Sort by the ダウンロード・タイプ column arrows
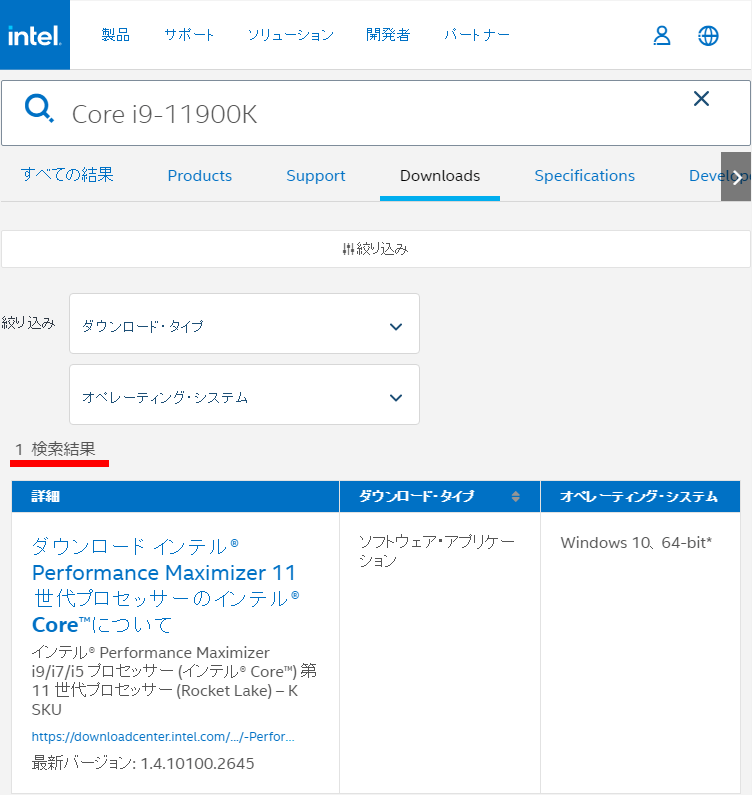752x795 pixels. (515, 496)
